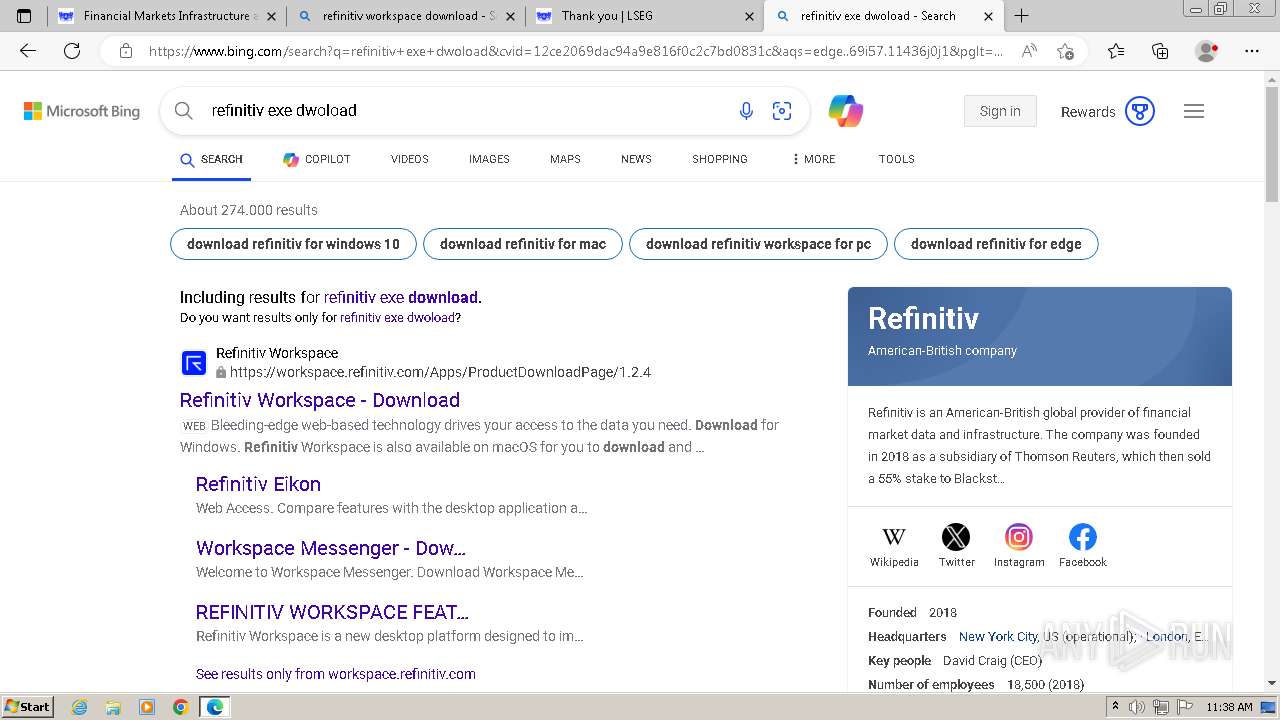Open Refinitiv's Twitter profile
Screen dimensions: 1280x720
point(956,546)
